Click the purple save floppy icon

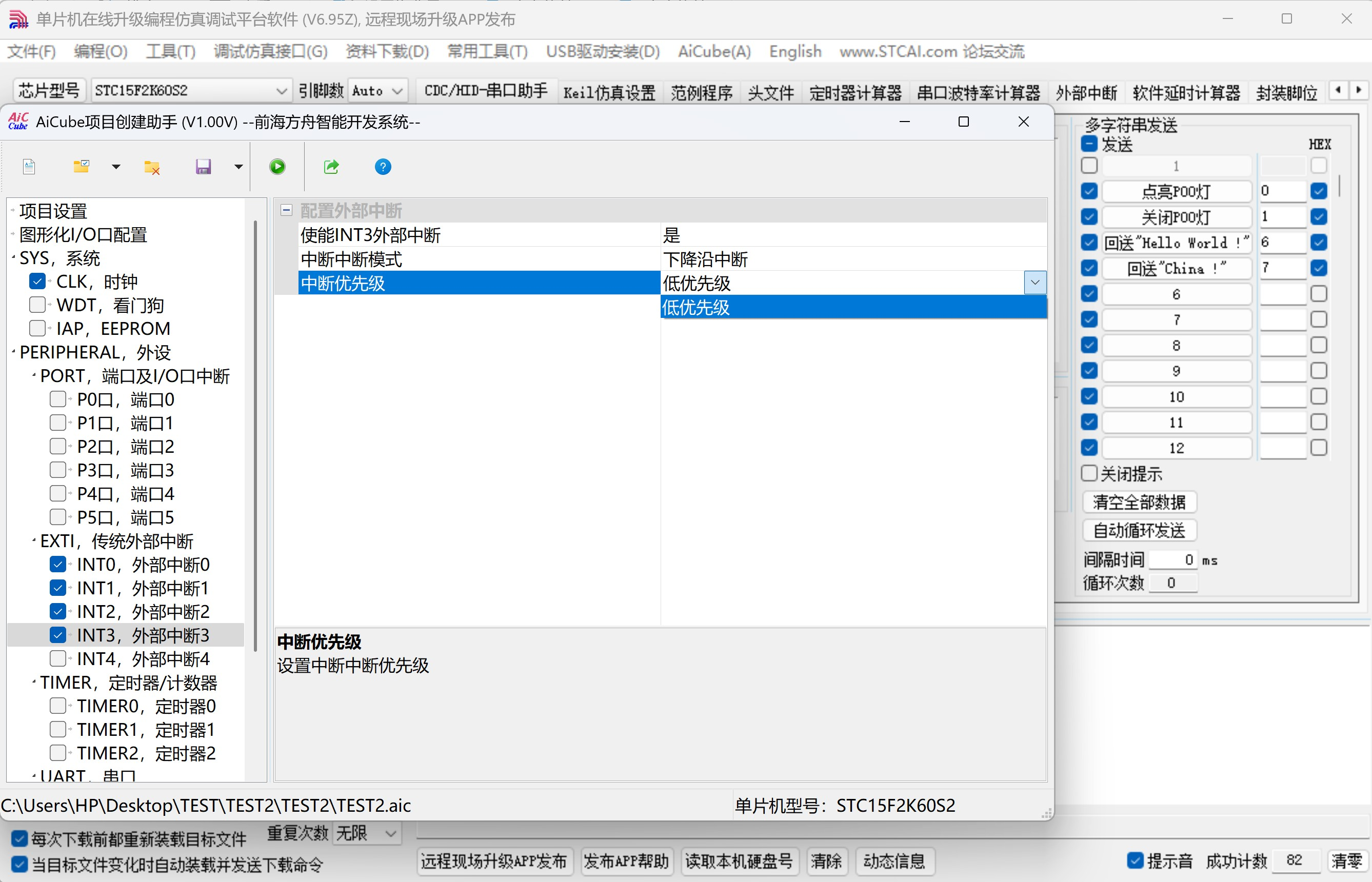point(204,167)
